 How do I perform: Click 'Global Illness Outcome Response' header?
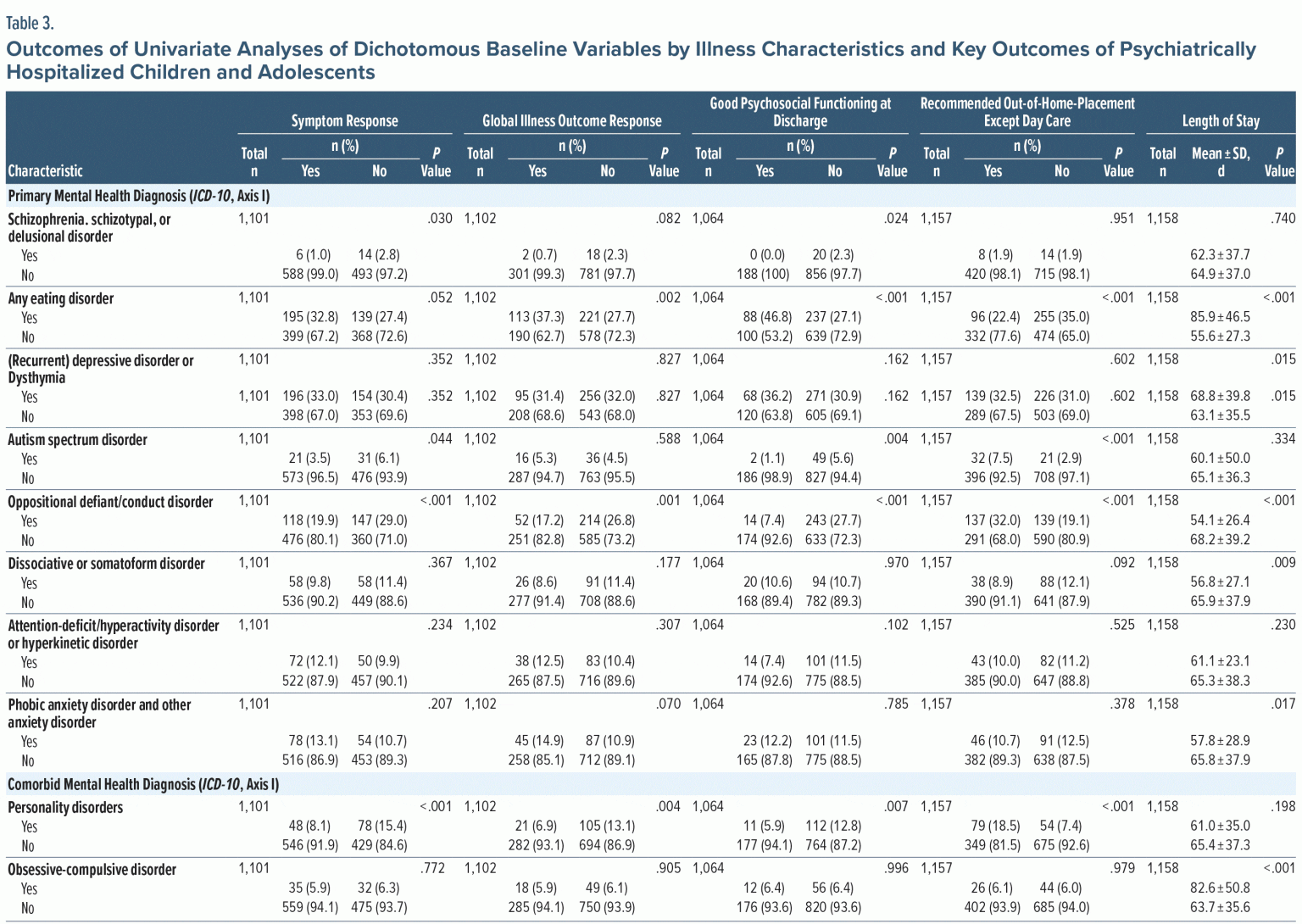coord(571,120)
